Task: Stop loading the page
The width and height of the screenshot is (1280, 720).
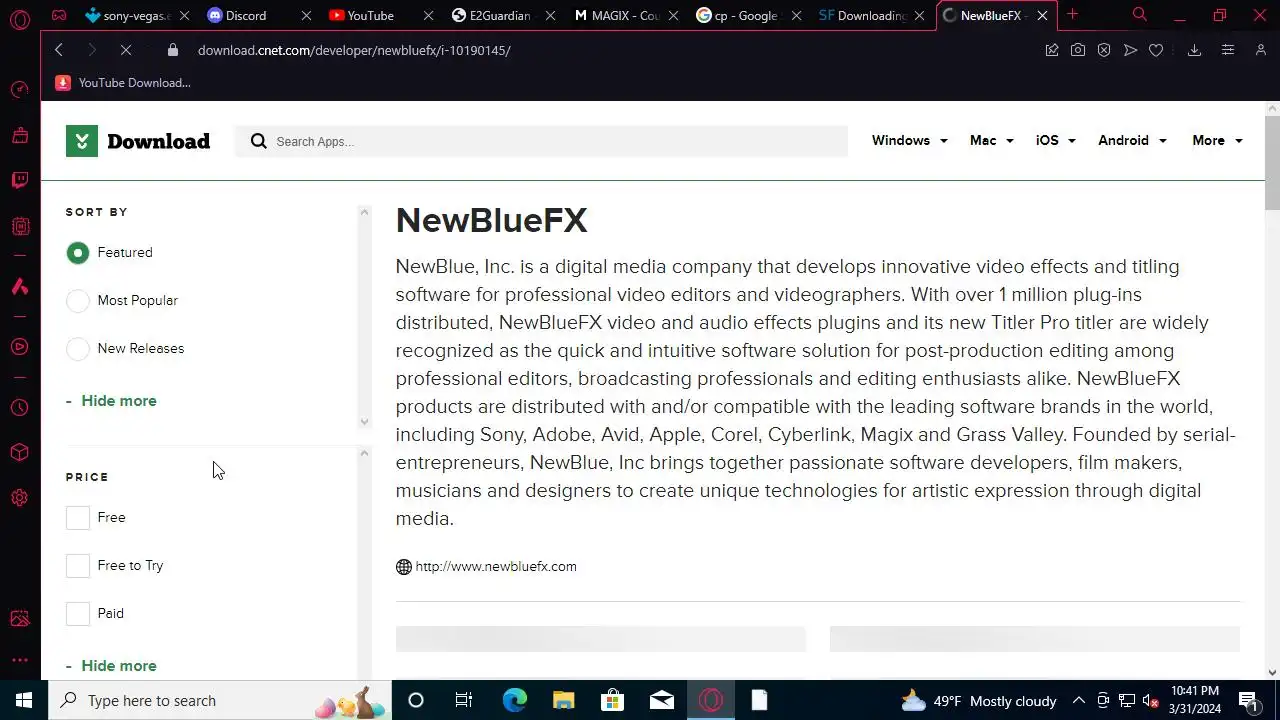Action: click(x=126, y=50)
